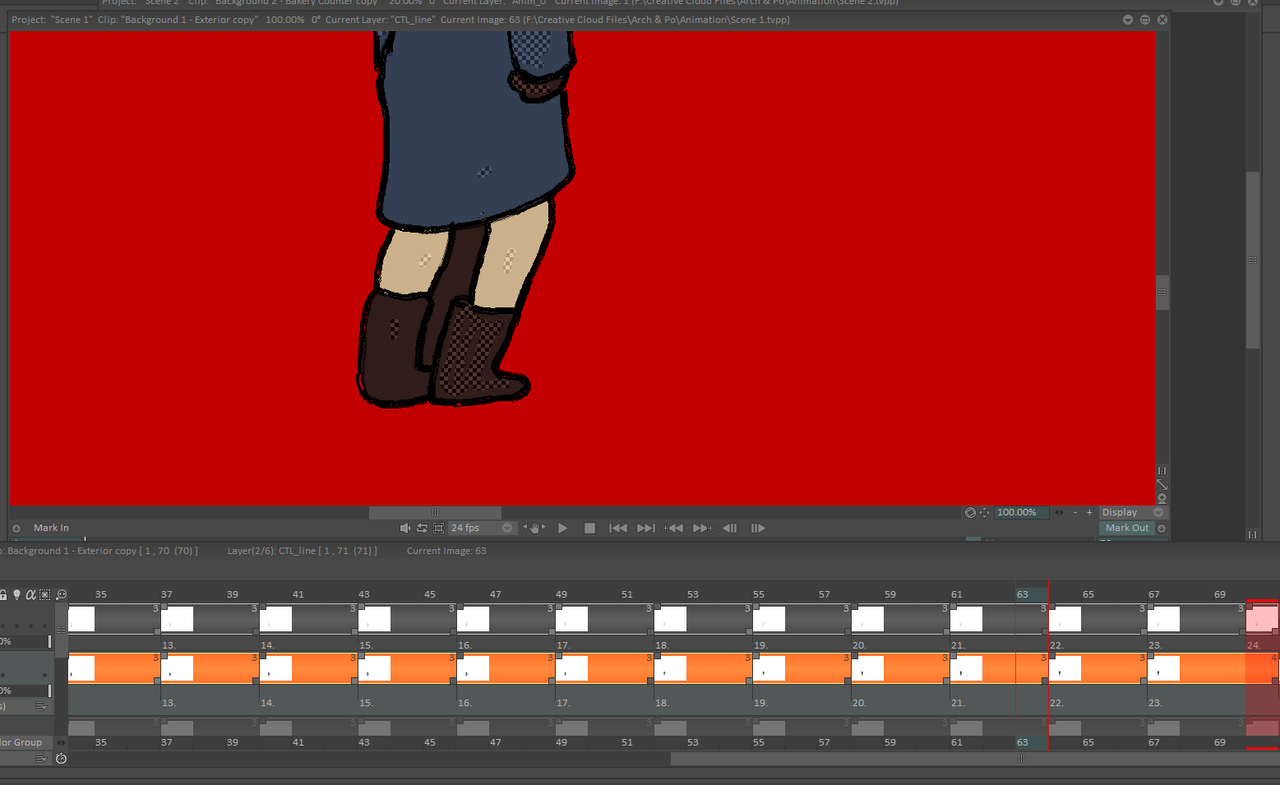Zoom out with the minus button
Image resolution: width=1280 pixels, height=785 pixels.
tap(1075, 512)
